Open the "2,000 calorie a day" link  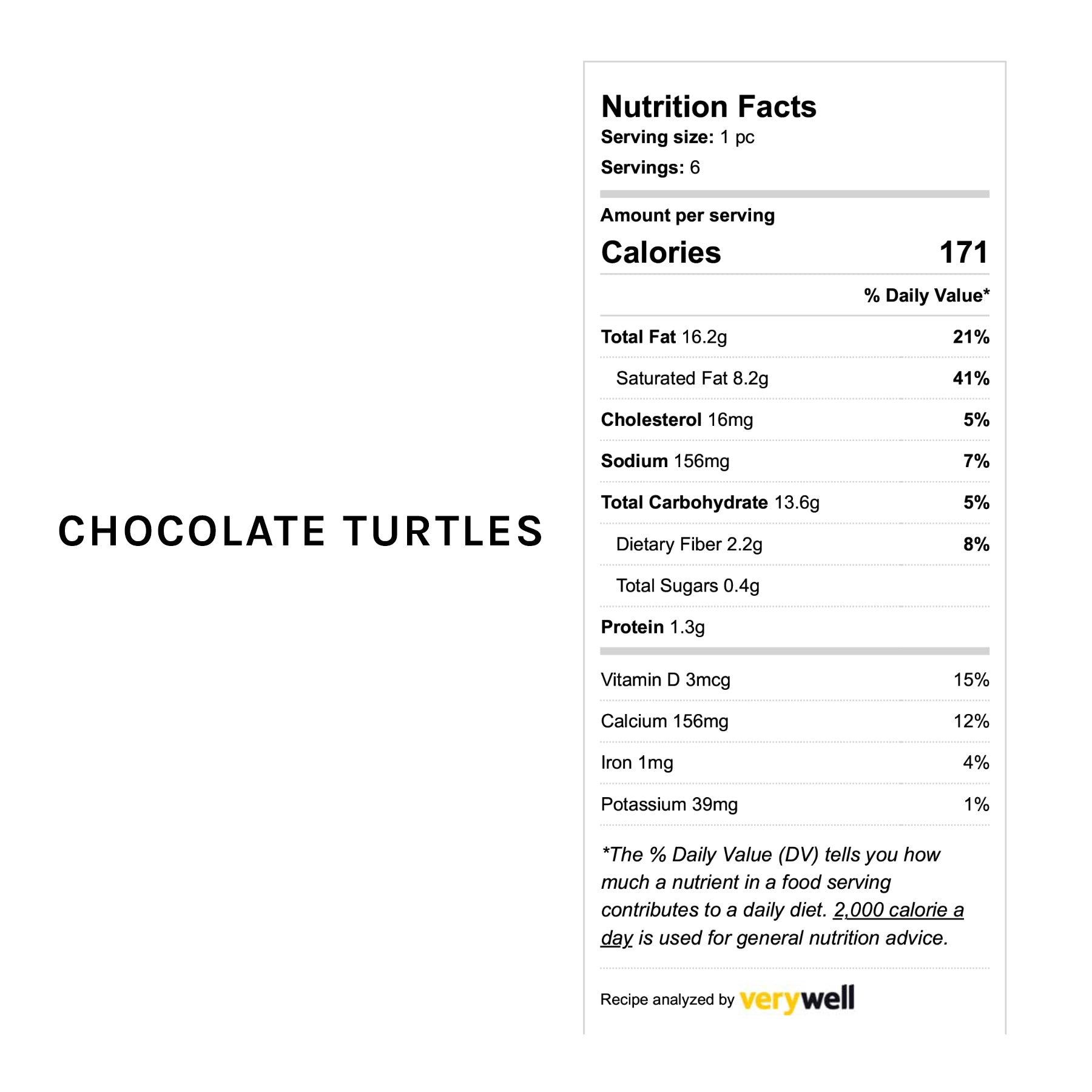click(898, 910)
